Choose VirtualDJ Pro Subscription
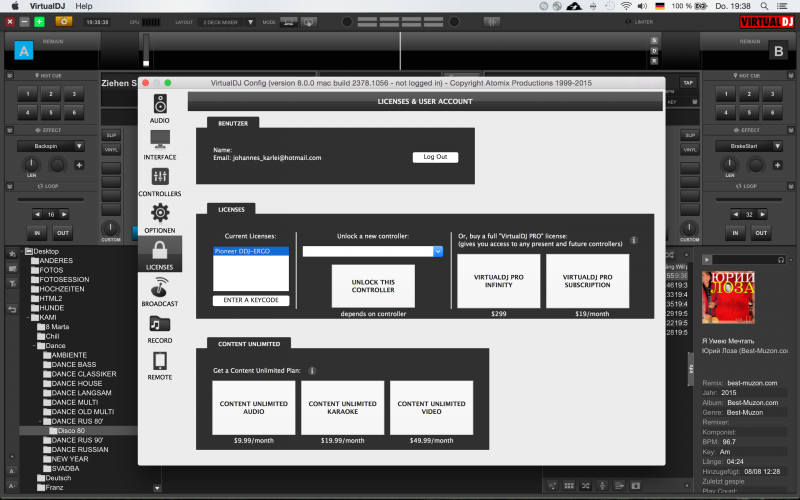This screenshot has width=800, height=500. pyautogui.click(x=587, y=281)
